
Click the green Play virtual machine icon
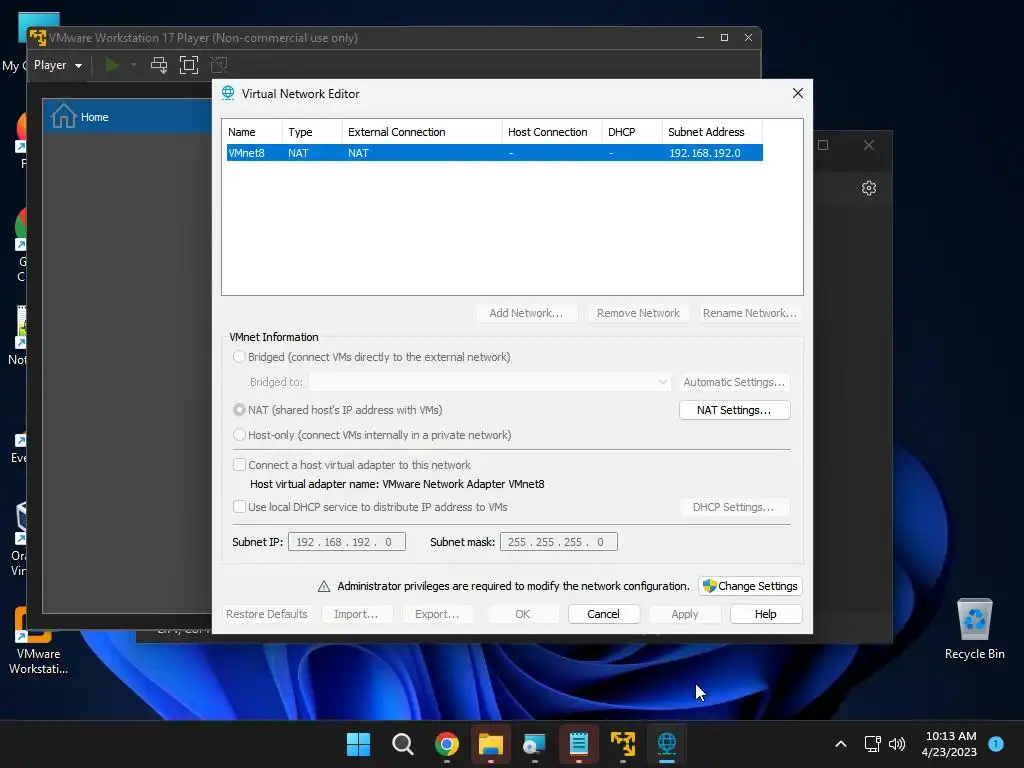tap(112, 65)
